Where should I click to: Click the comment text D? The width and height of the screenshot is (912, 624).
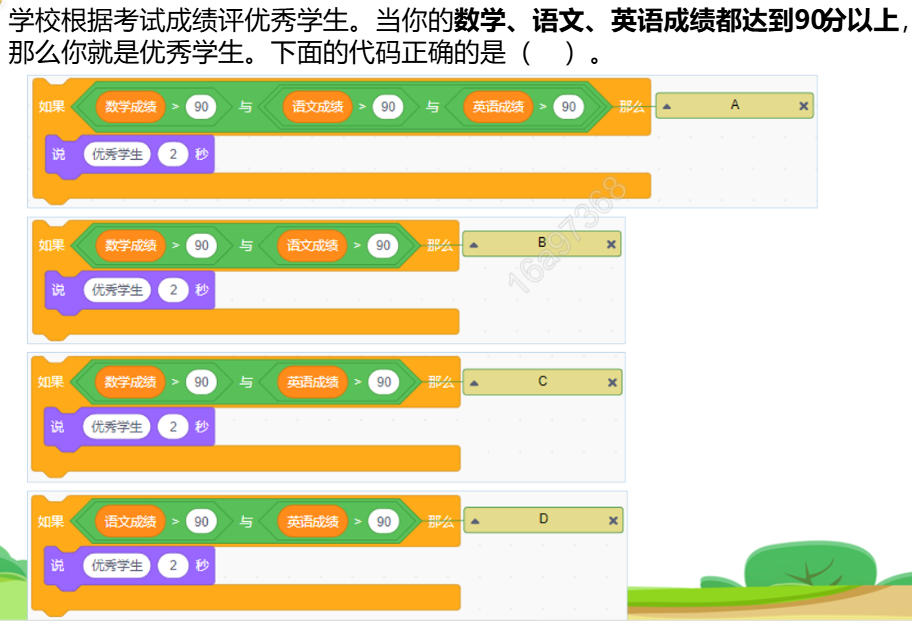pos(543,519)
